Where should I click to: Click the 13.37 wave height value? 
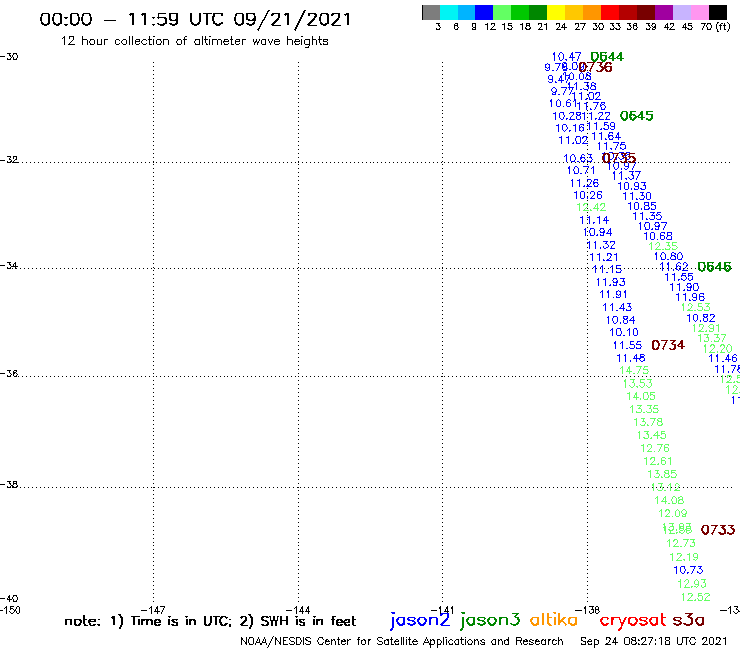click(712, 338)
